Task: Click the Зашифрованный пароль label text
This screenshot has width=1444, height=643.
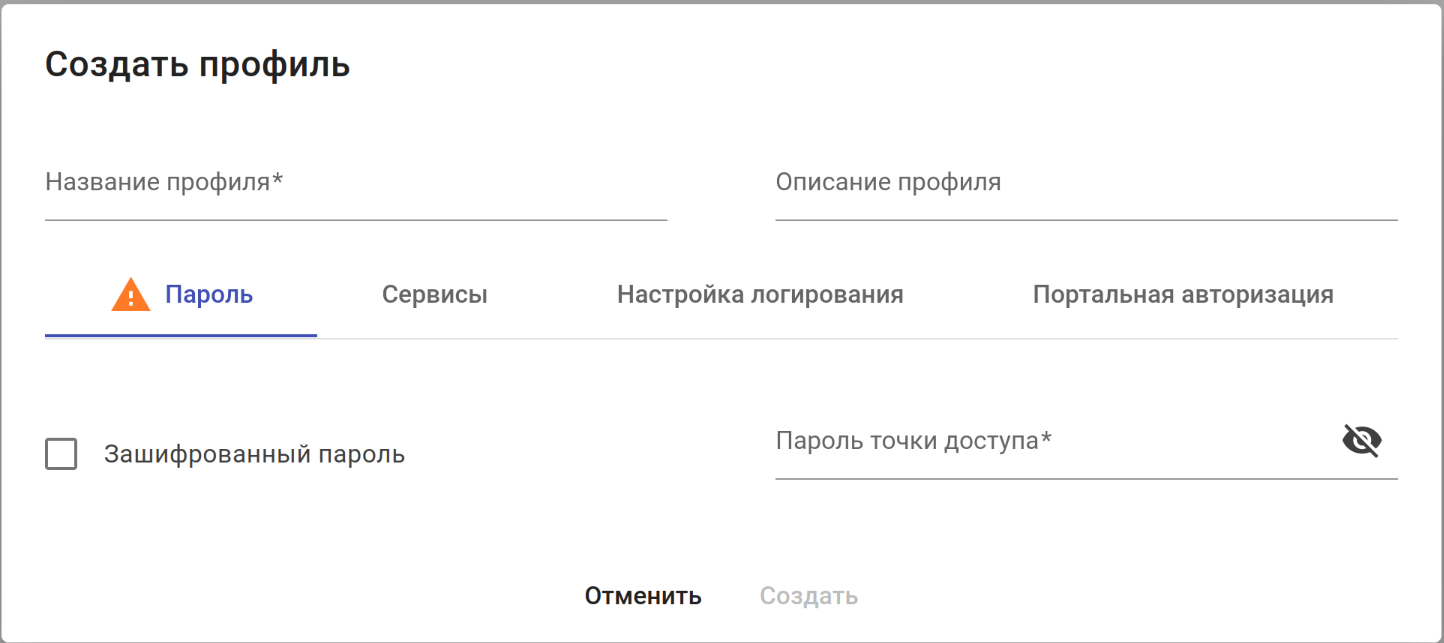Action: (x=254, y=454)
